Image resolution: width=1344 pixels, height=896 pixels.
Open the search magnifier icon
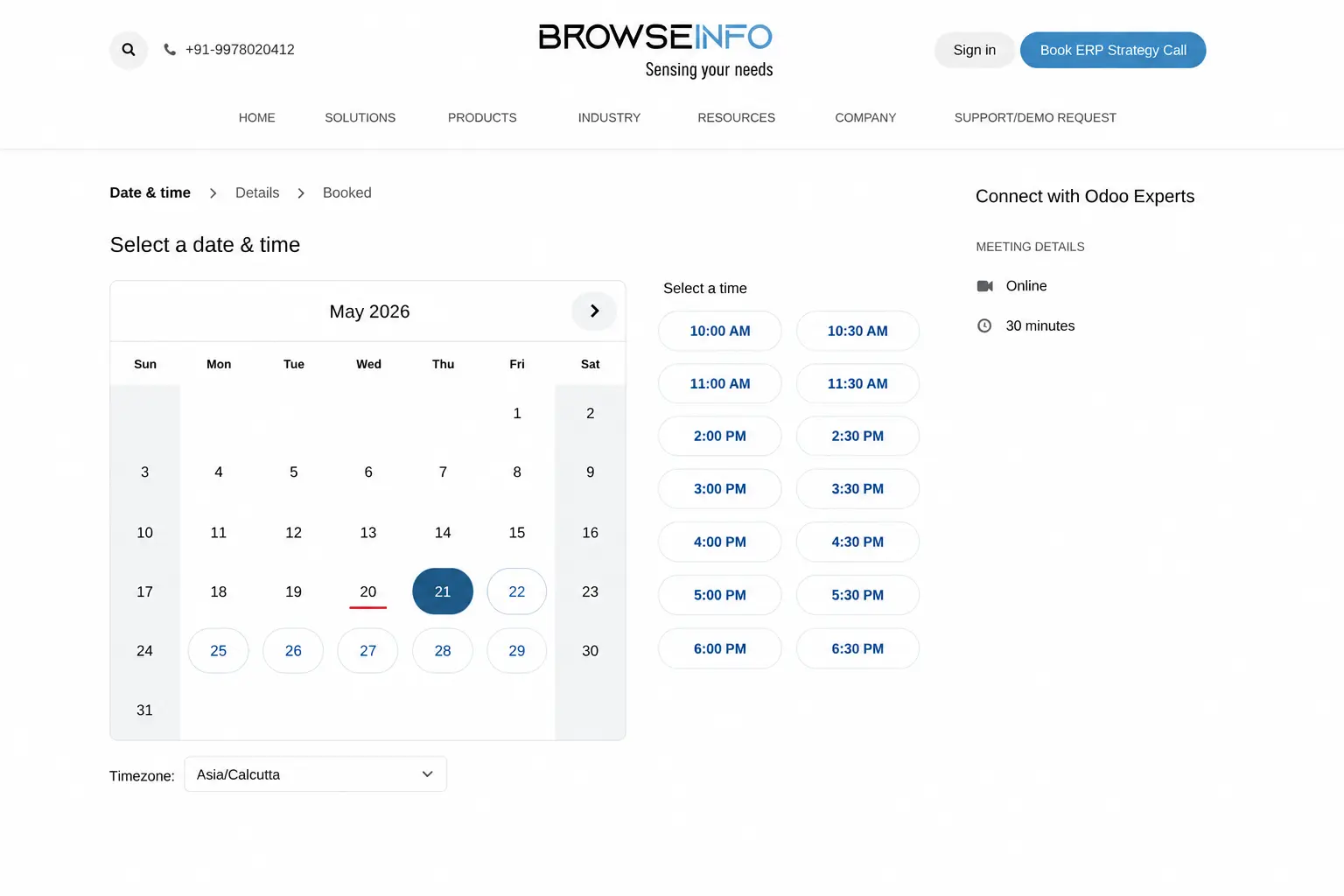[129, 50]
